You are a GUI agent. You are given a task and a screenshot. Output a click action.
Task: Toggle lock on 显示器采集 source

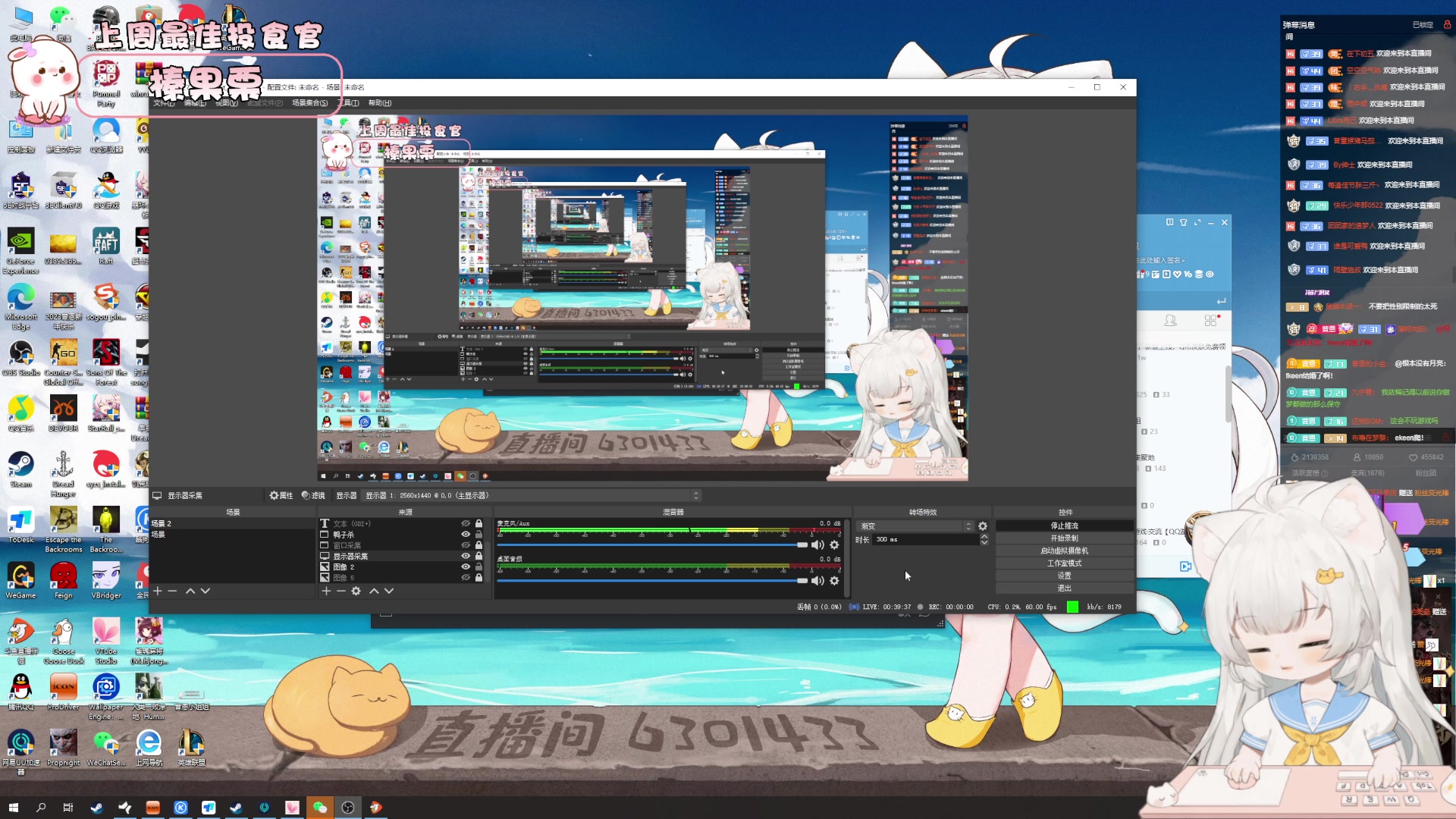479,556
